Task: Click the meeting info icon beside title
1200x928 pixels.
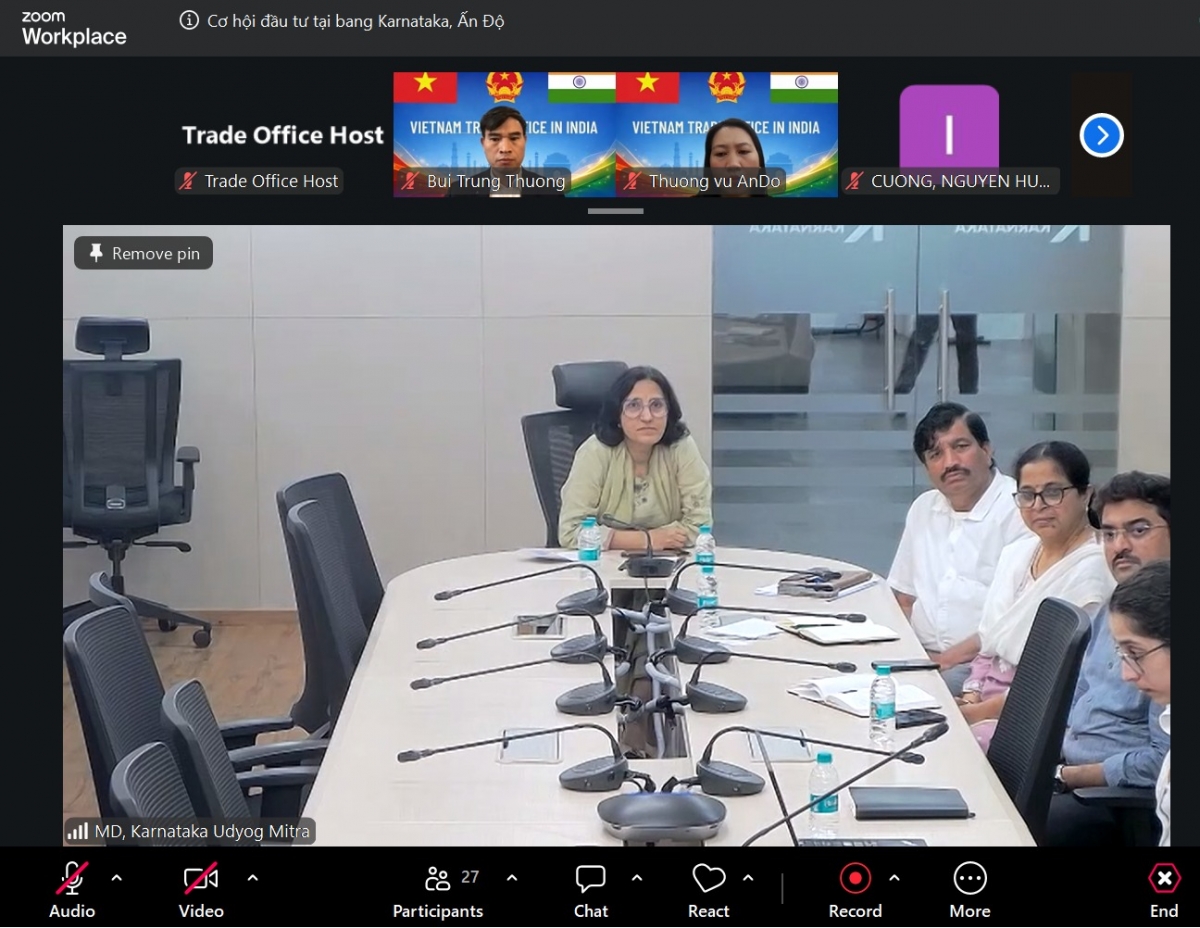Action: (189, 21)
